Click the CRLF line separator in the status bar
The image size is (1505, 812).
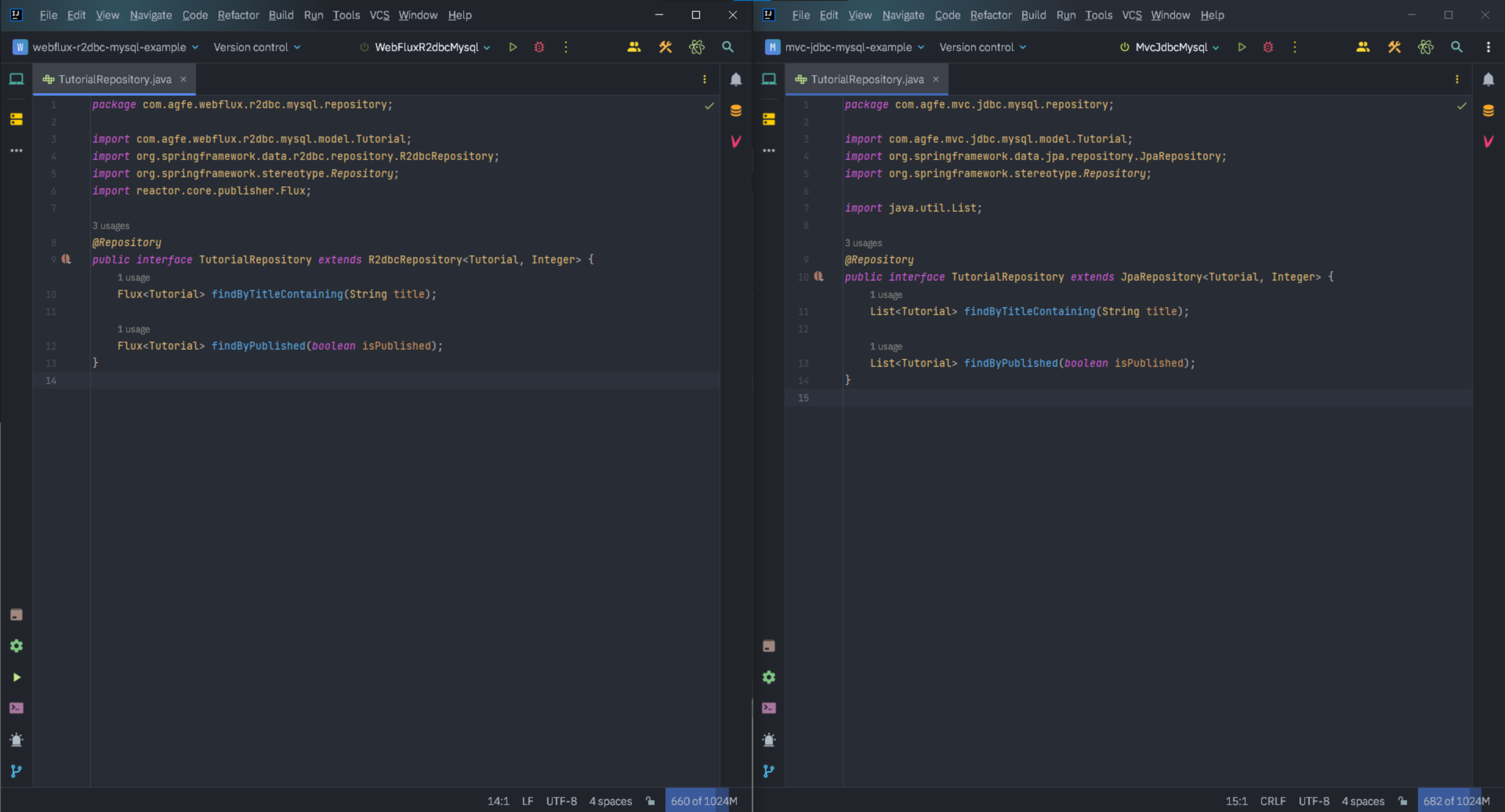pos(1273,801)
